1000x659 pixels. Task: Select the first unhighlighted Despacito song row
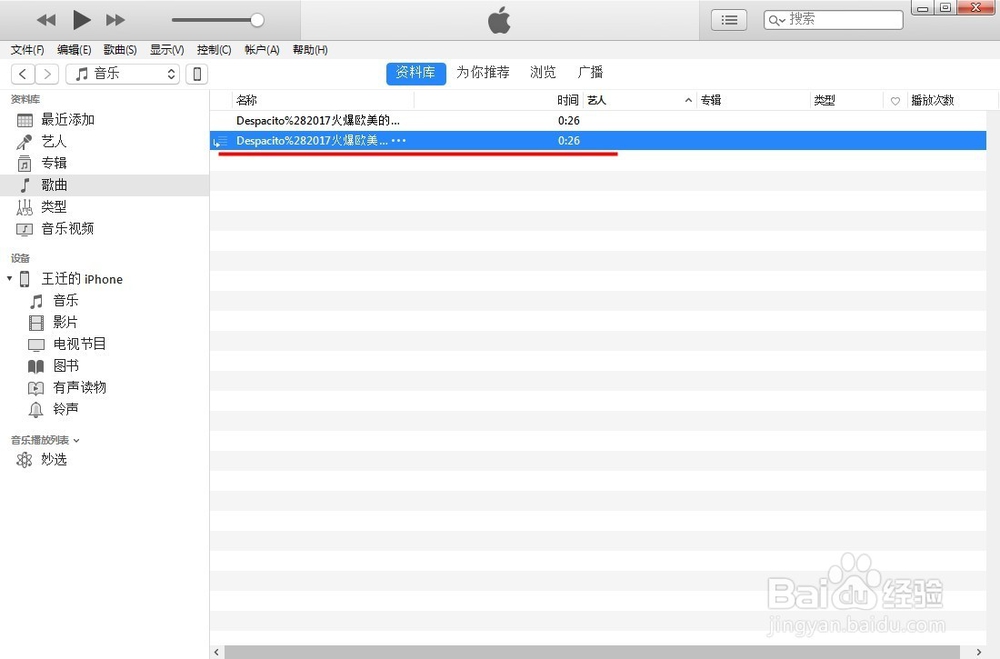coord(598,121)
